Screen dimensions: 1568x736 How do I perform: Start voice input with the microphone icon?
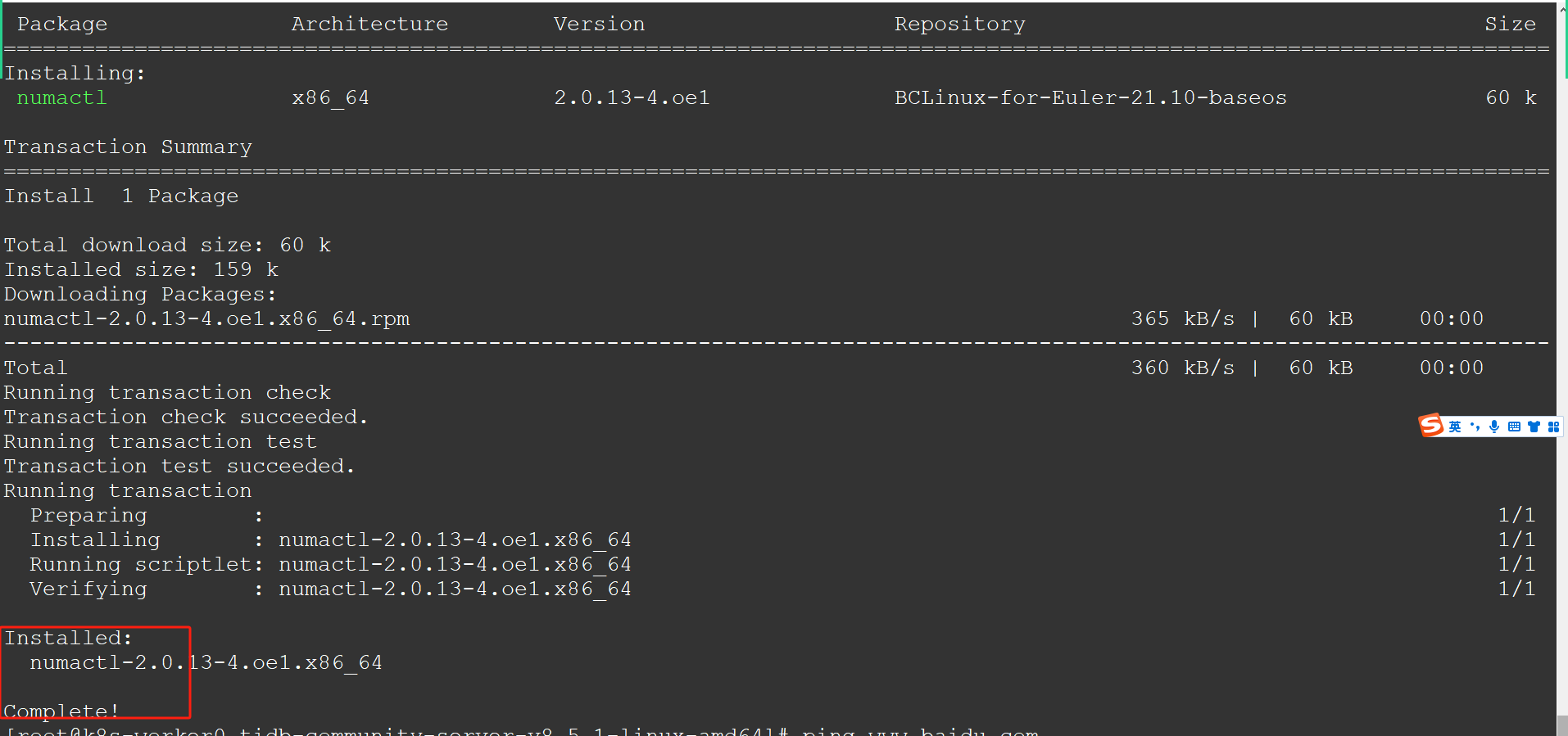(x=1494, y=427)
